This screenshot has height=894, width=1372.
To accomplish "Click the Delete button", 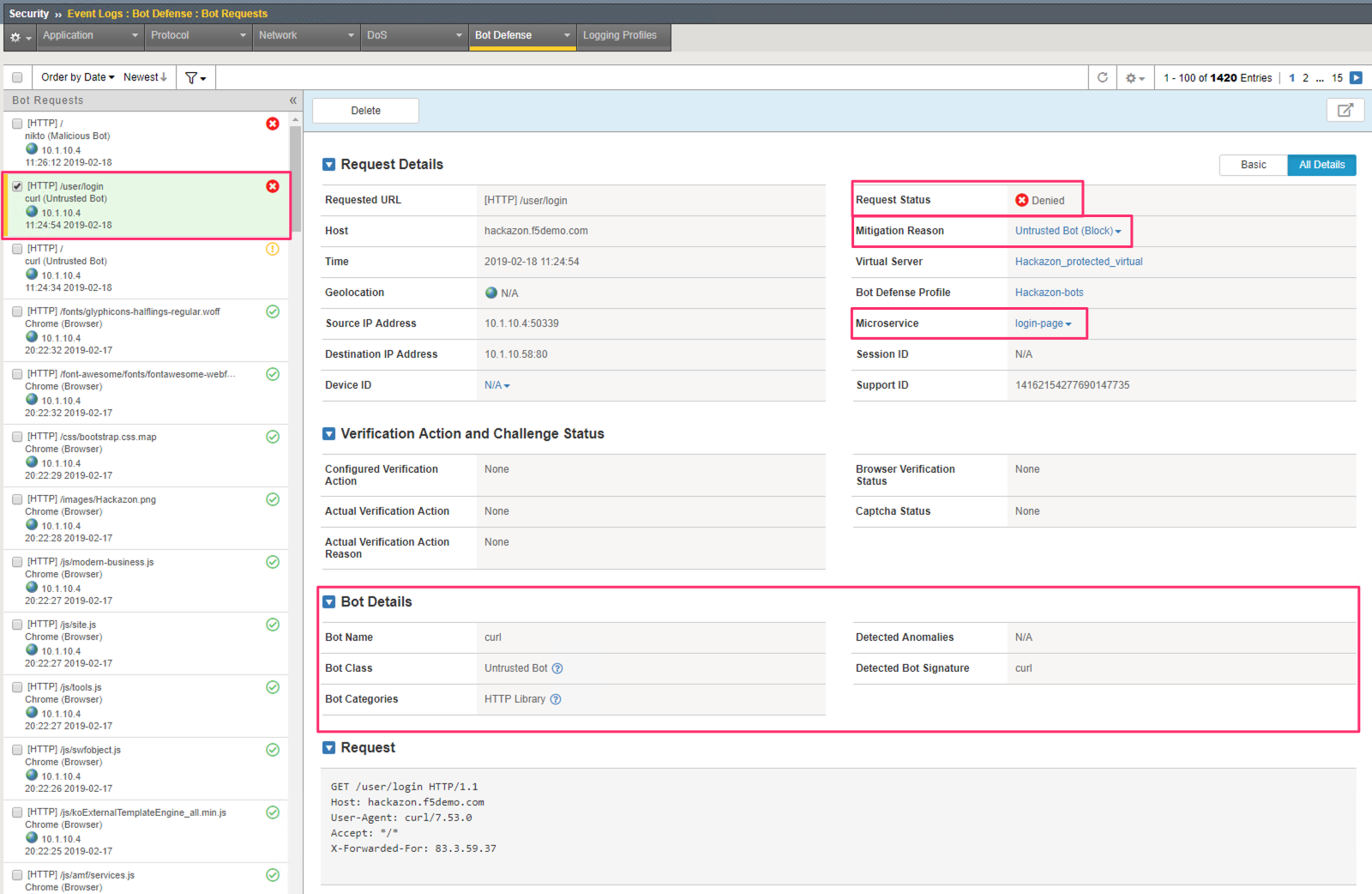I will pos(365,111).
